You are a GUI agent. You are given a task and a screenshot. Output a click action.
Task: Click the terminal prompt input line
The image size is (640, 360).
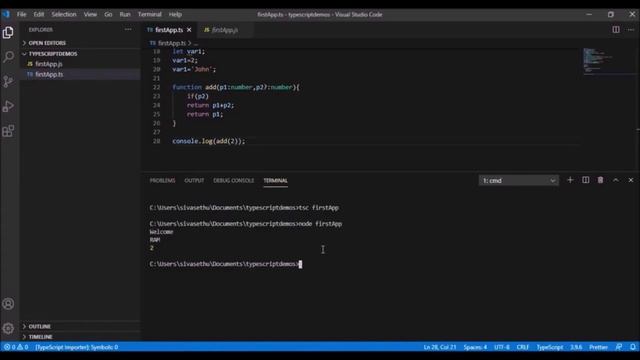(x=226, y=264)
